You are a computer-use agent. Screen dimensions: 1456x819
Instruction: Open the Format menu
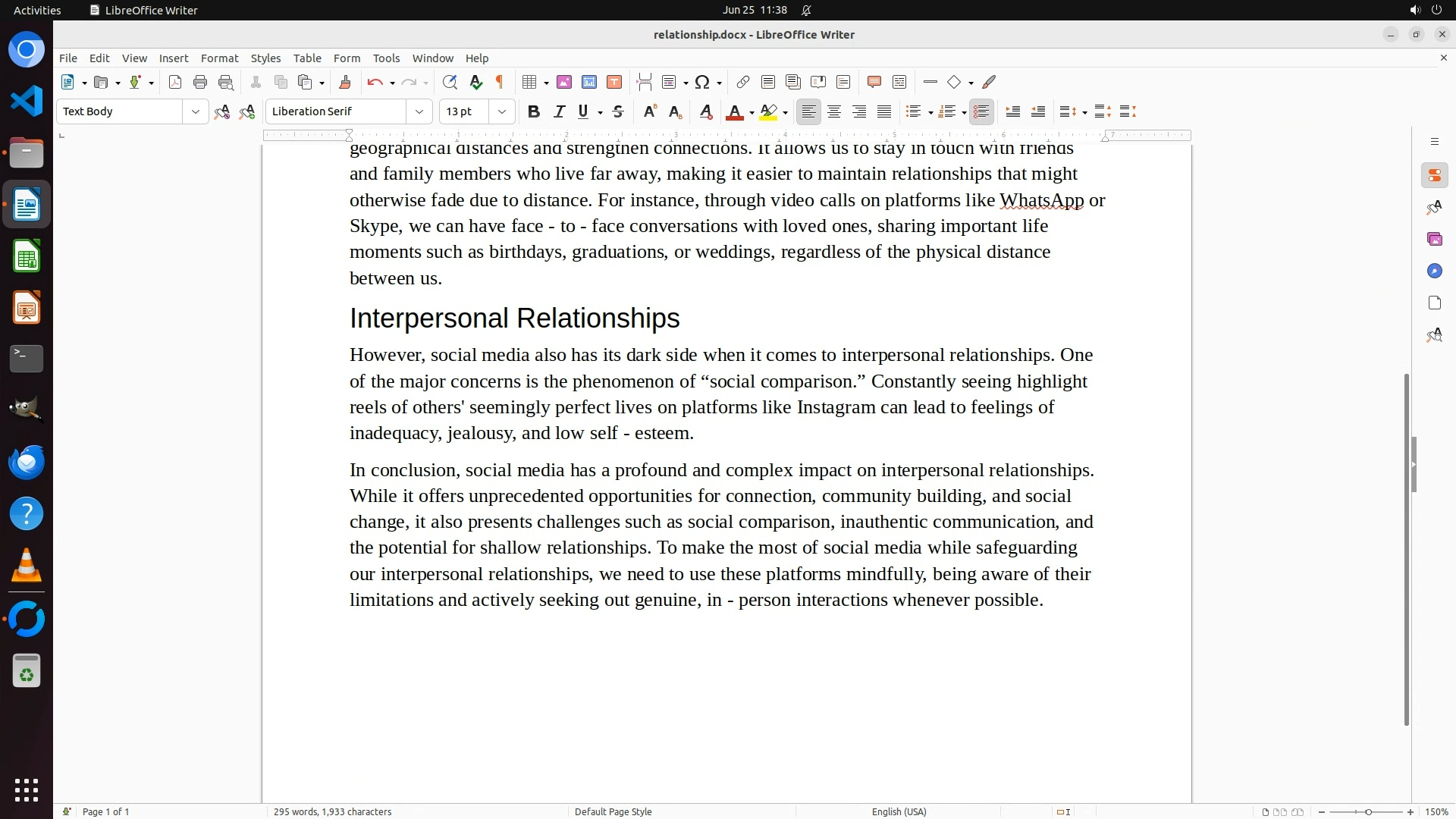219,58
